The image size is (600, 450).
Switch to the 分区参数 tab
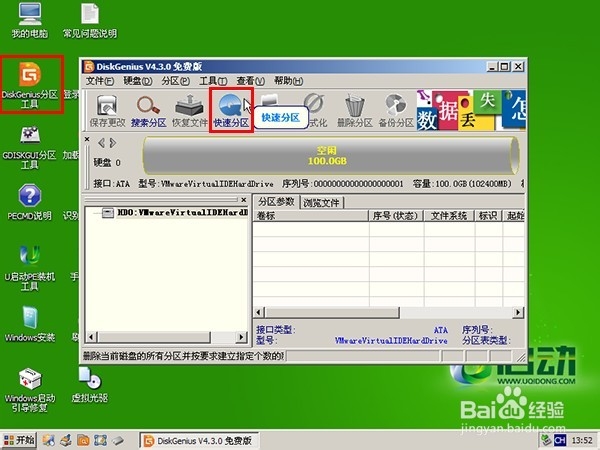tap(276, 202)
